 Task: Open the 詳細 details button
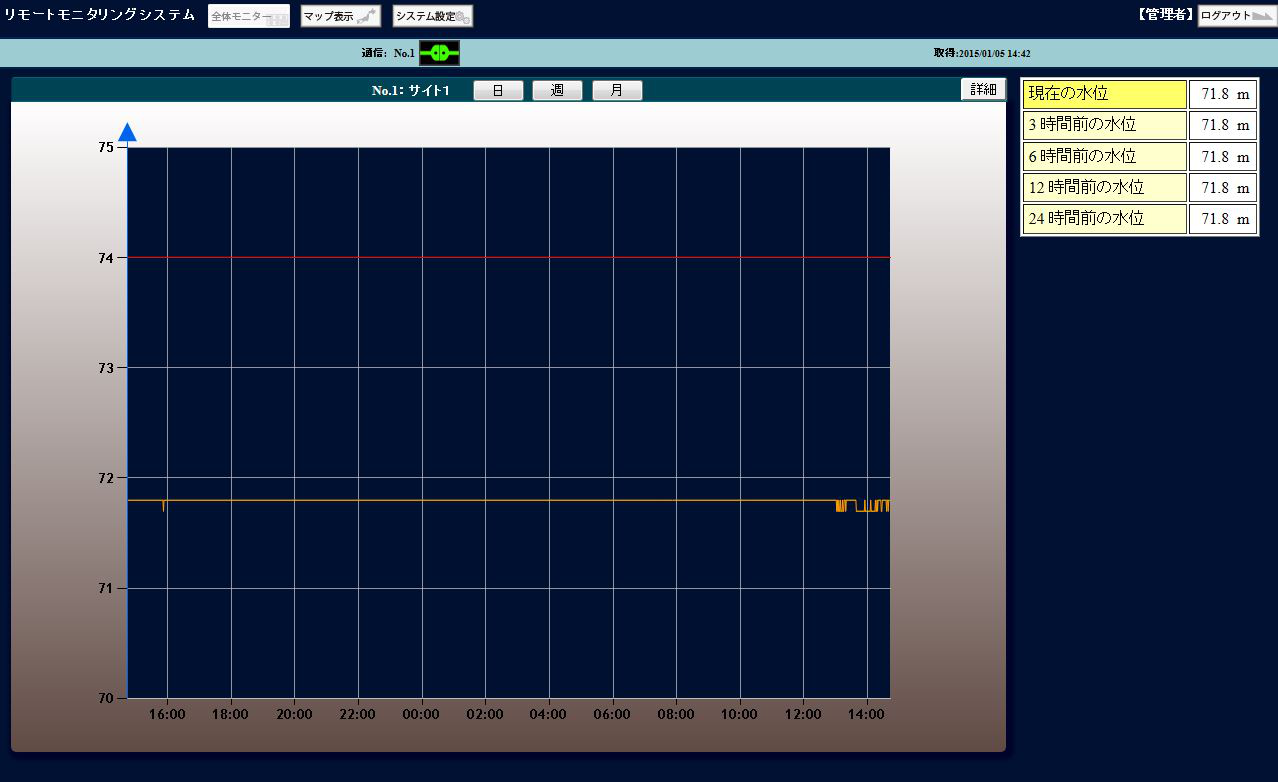[984, 89]
